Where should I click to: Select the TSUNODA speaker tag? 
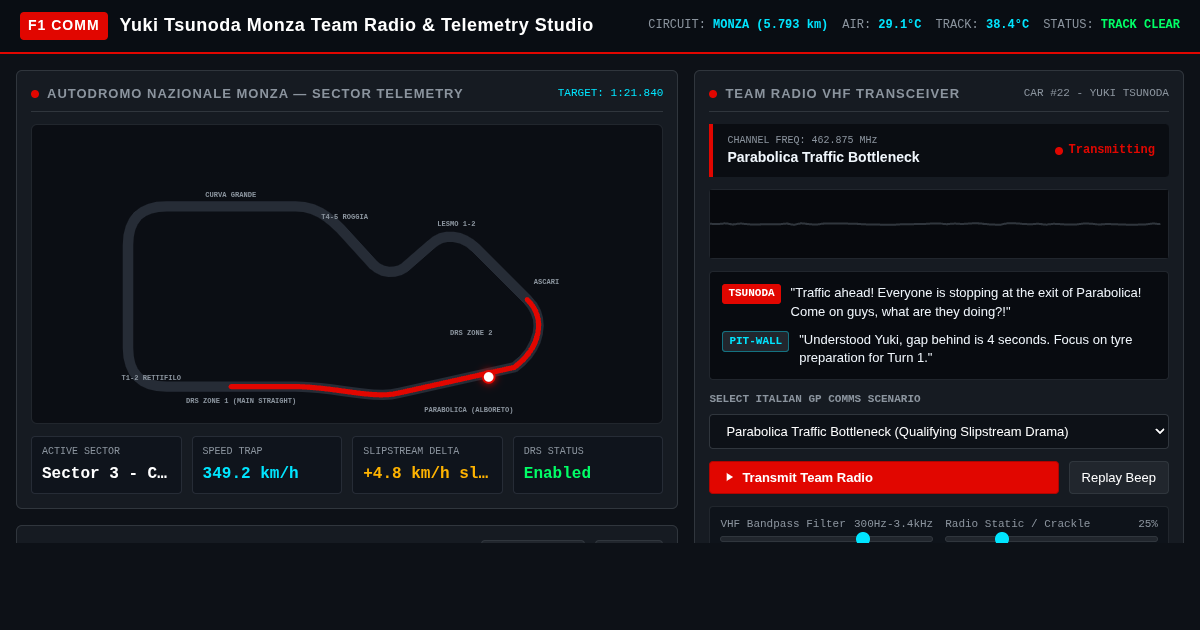pos(751,293)
